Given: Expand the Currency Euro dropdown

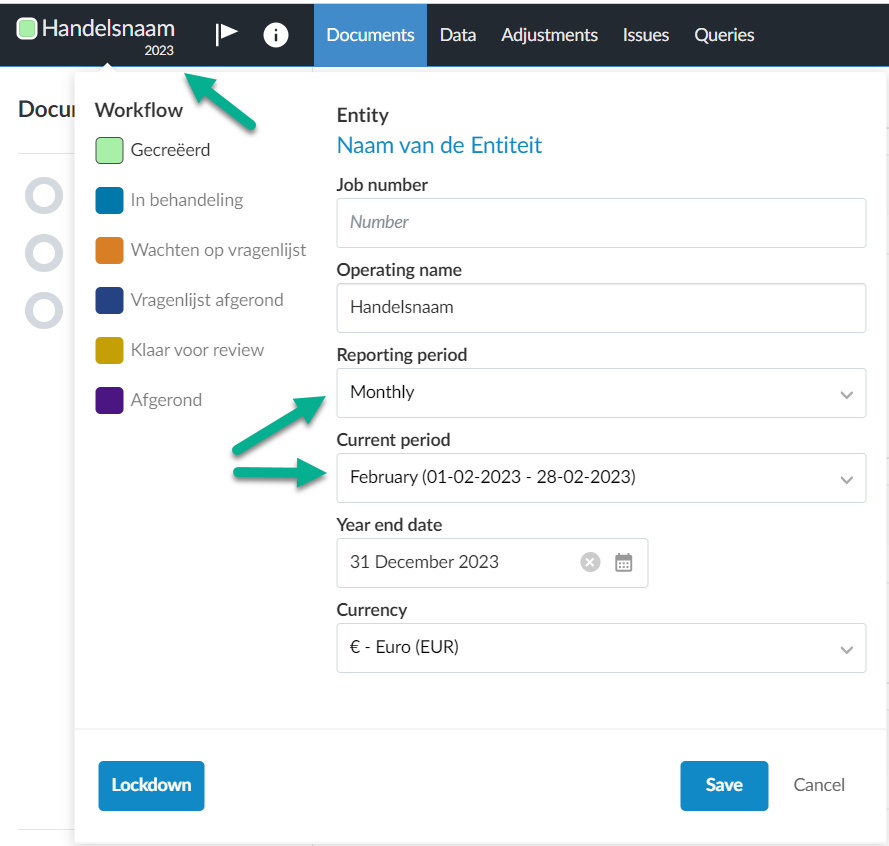Looking at the screenshot, I should (601, 648).
